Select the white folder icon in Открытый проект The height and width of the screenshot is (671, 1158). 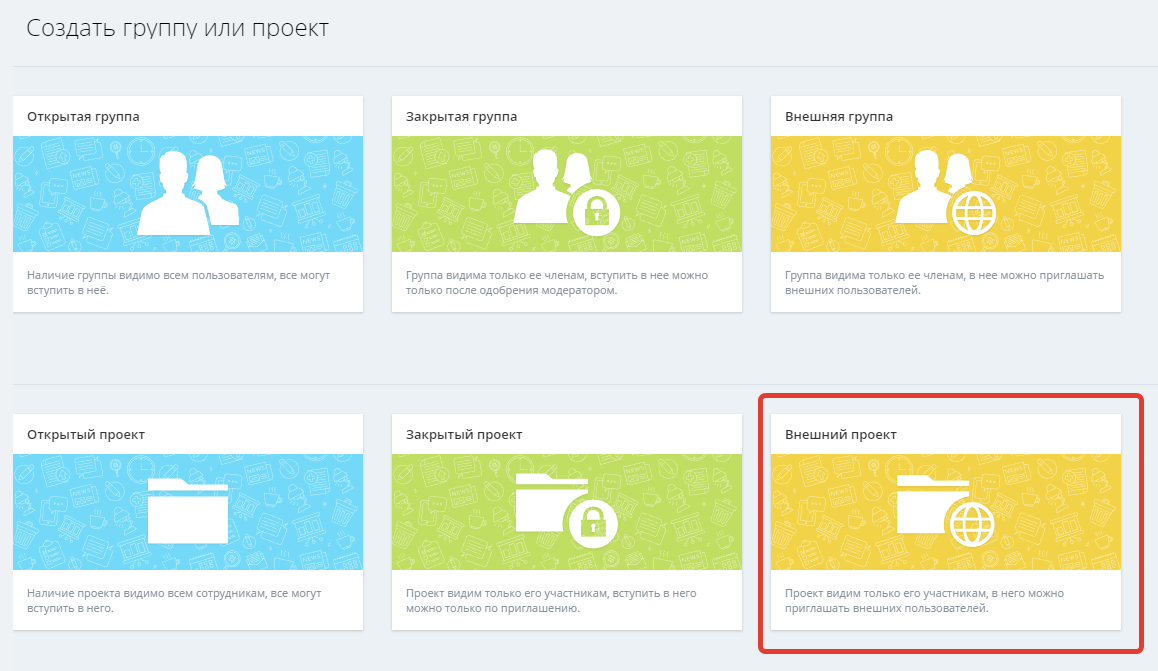click(187, 510)
